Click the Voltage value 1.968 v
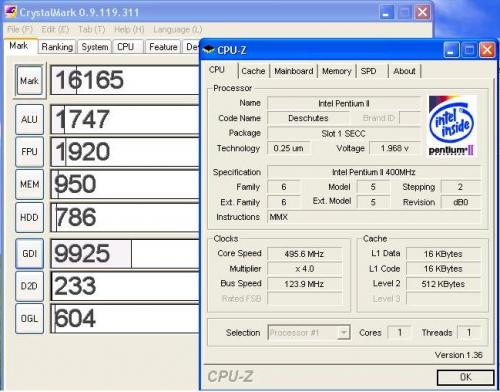 pyautogui.click(x=395, y=148)
